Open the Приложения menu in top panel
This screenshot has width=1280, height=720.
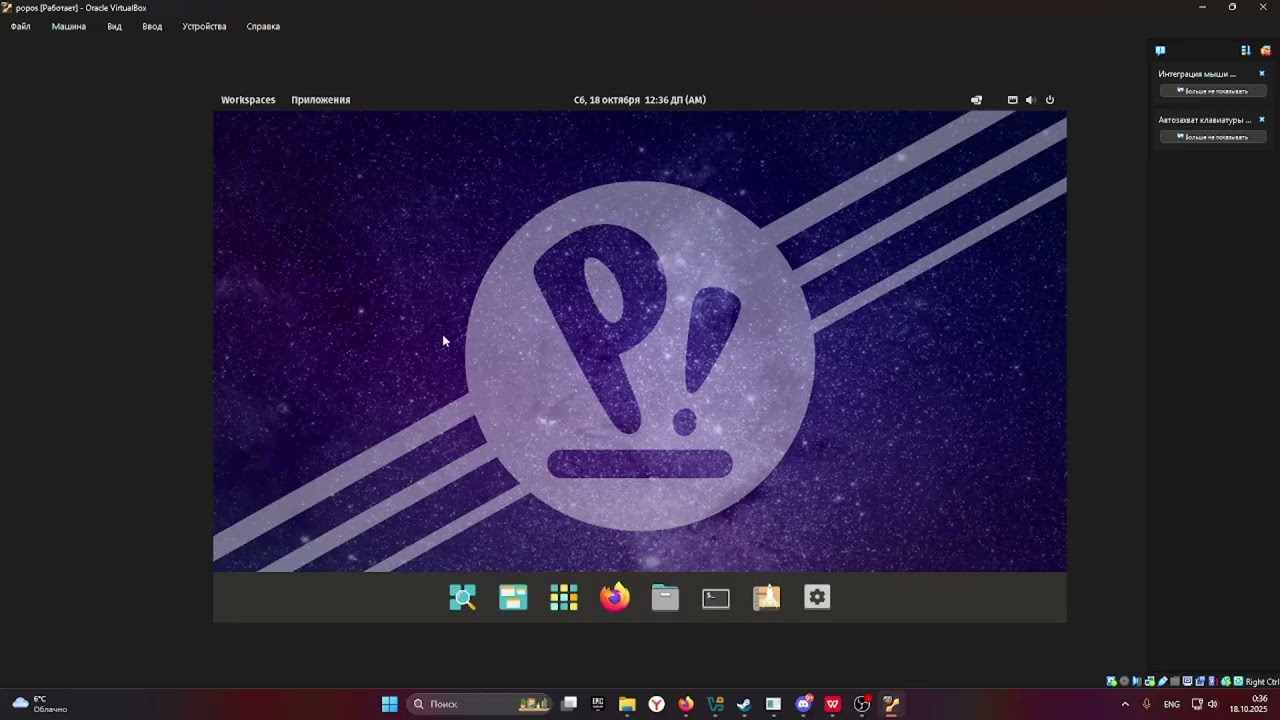(x=321, y=100)
